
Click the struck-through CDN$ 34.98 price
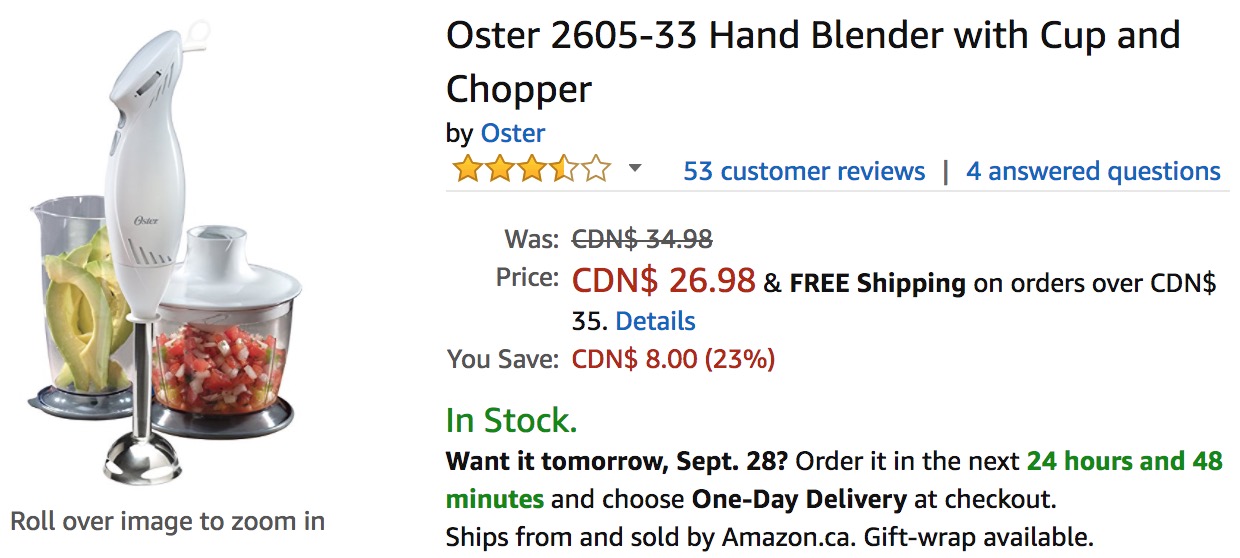click(642, 239)
